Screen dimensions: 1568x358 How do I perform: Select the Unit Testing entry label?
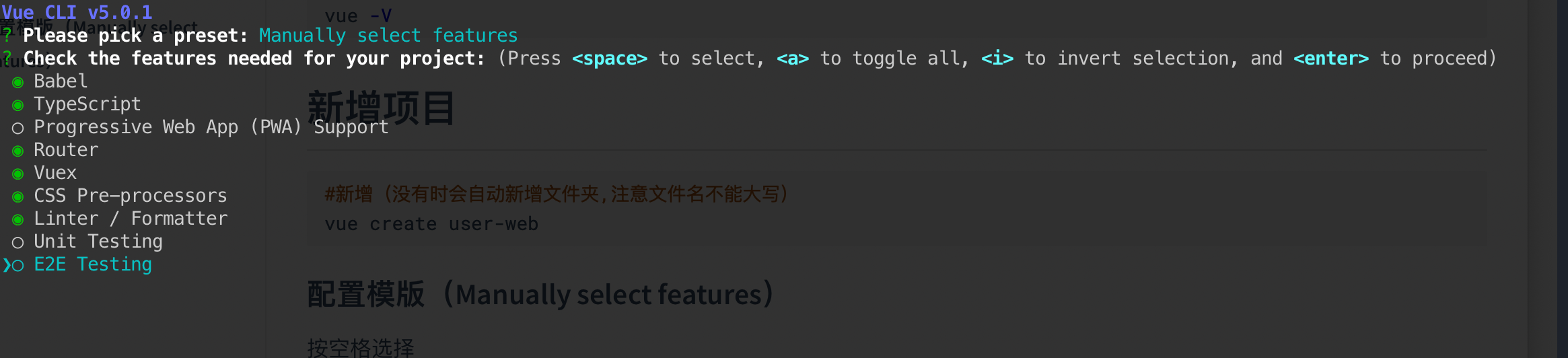[98, 242]
